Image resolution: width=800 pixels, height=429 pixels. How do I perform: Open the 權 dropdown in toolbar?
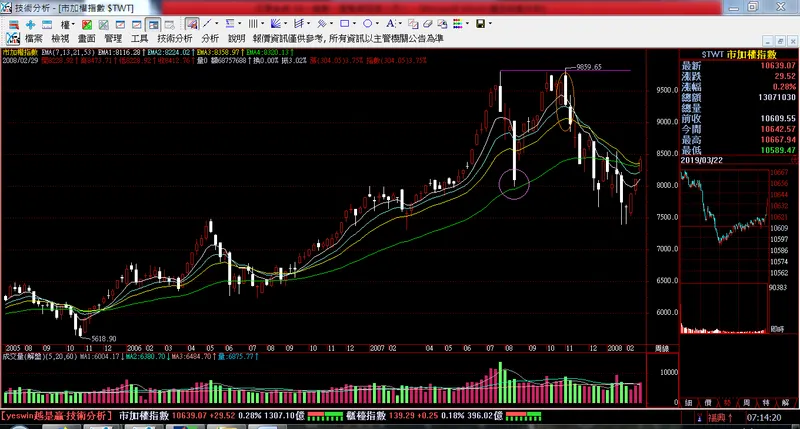pos(67,24)
